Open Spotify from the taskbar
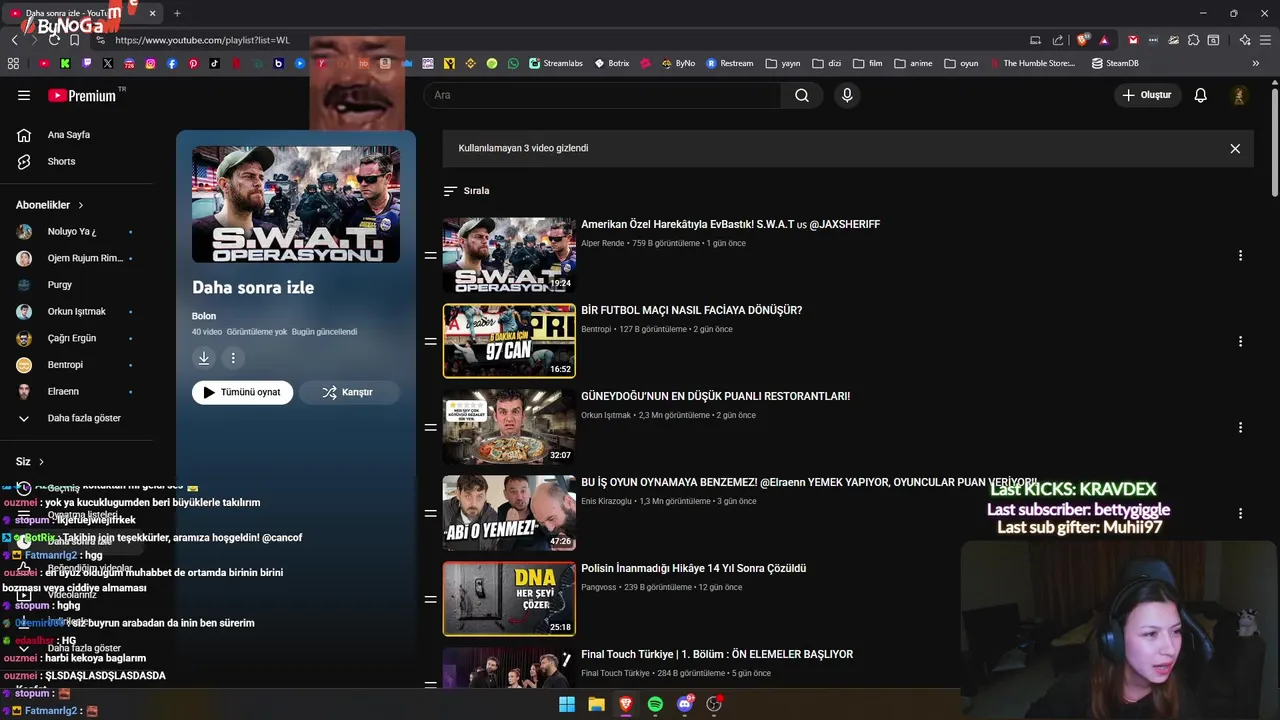1280x720 pixels. tap(655, 704)
